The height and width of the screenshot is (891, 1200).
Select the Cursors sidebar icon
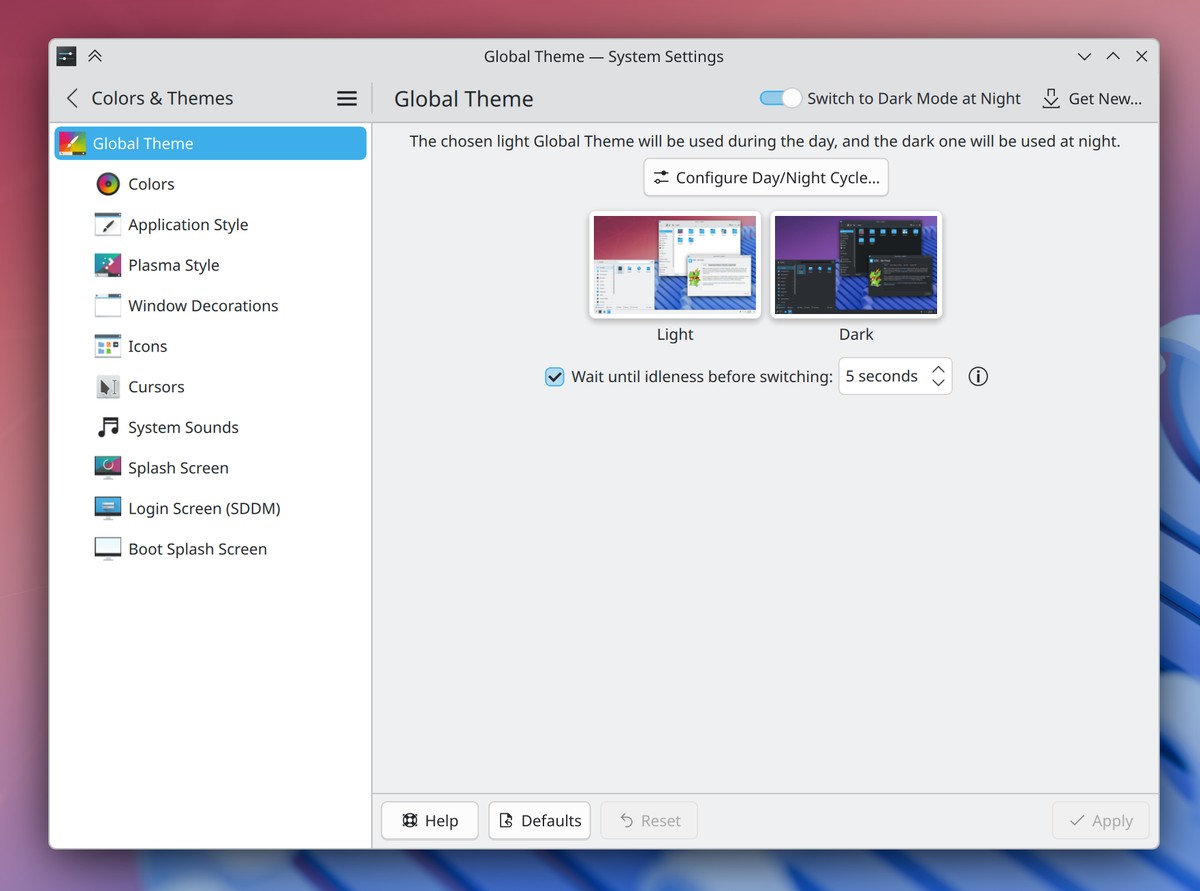coord(107,387)
